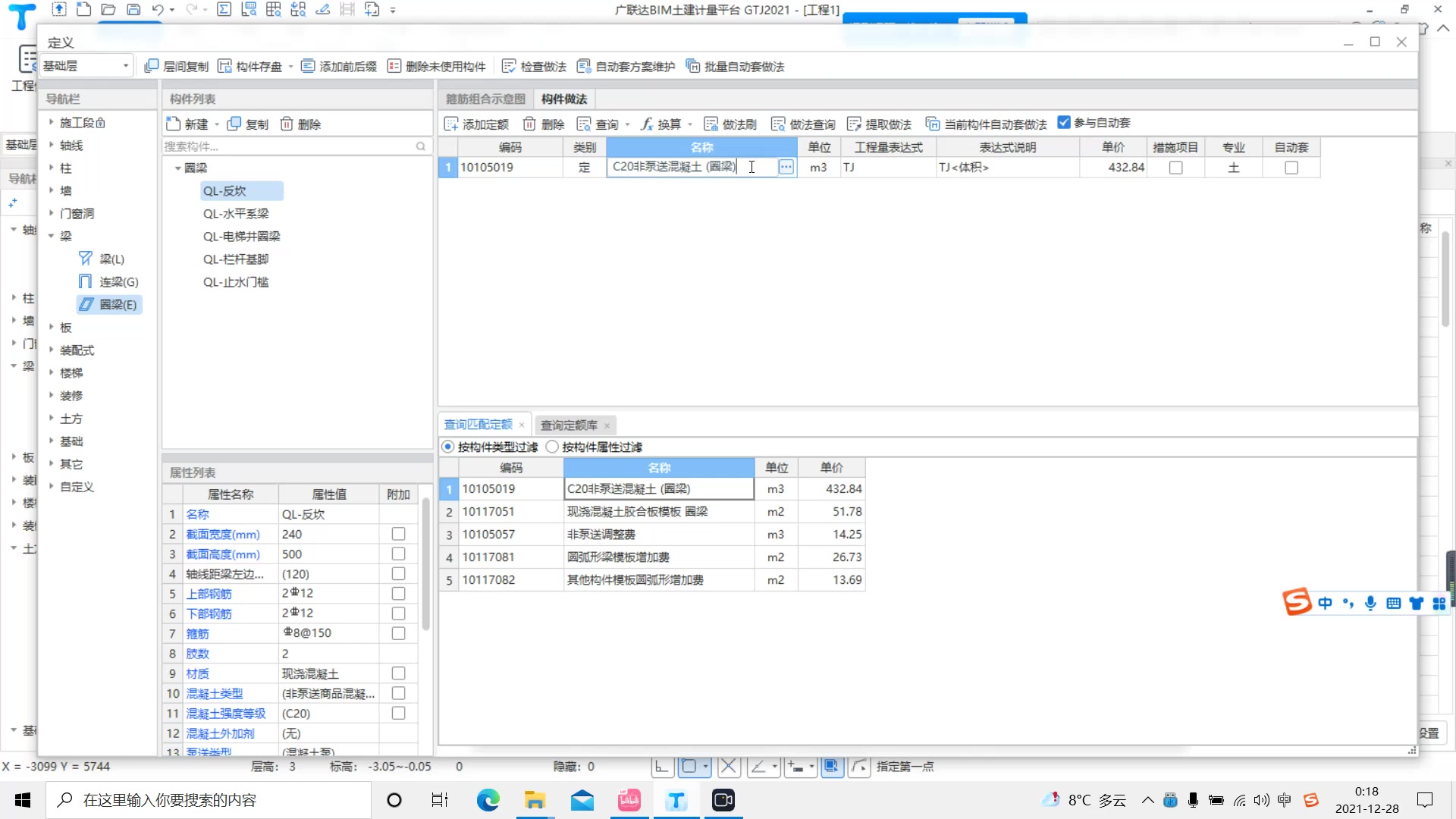Click 批量自动套做法 icon
The image size is (1456, 819).
692,66
